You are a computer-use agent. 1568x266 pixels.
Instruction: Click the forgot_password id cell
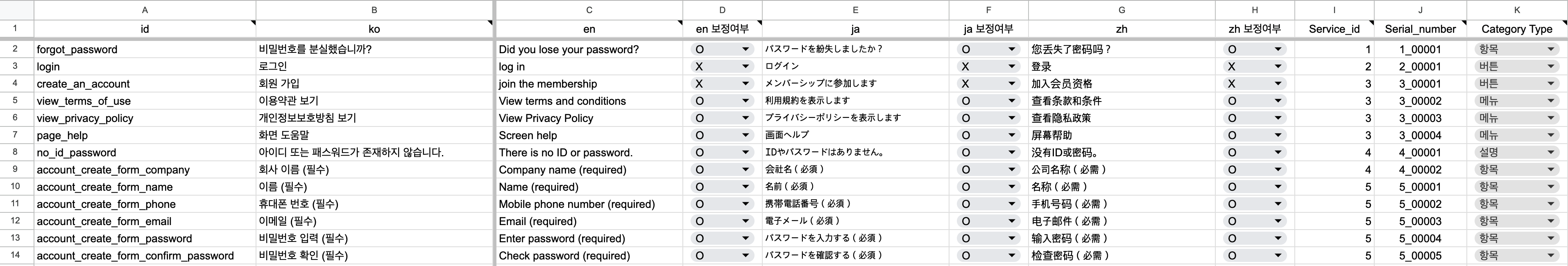click(145, 49)
